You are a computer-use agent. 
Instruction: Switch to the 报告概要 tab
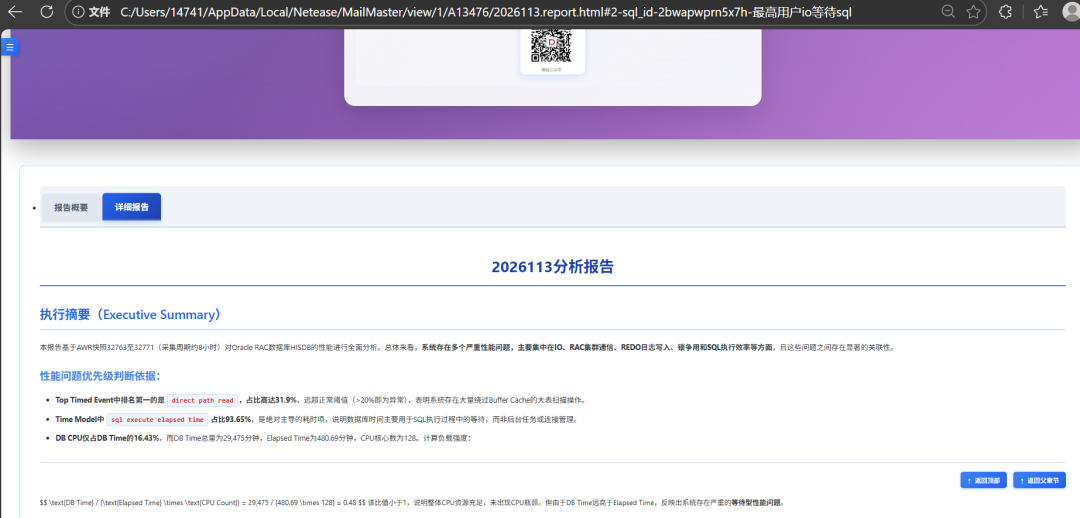coord(72,207)
